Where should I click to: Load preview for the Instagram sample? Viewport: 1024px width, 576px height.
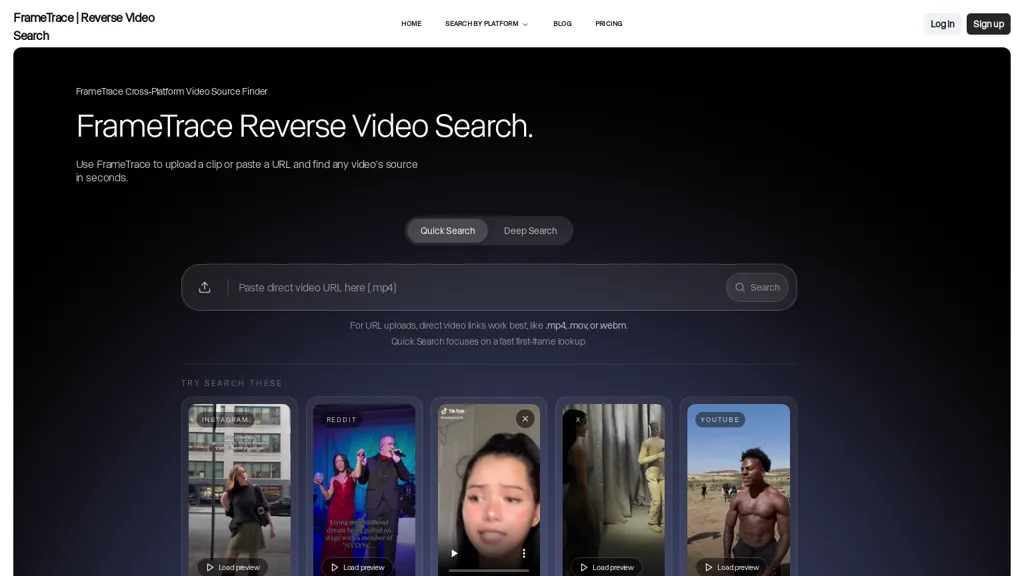pos(232,567)
